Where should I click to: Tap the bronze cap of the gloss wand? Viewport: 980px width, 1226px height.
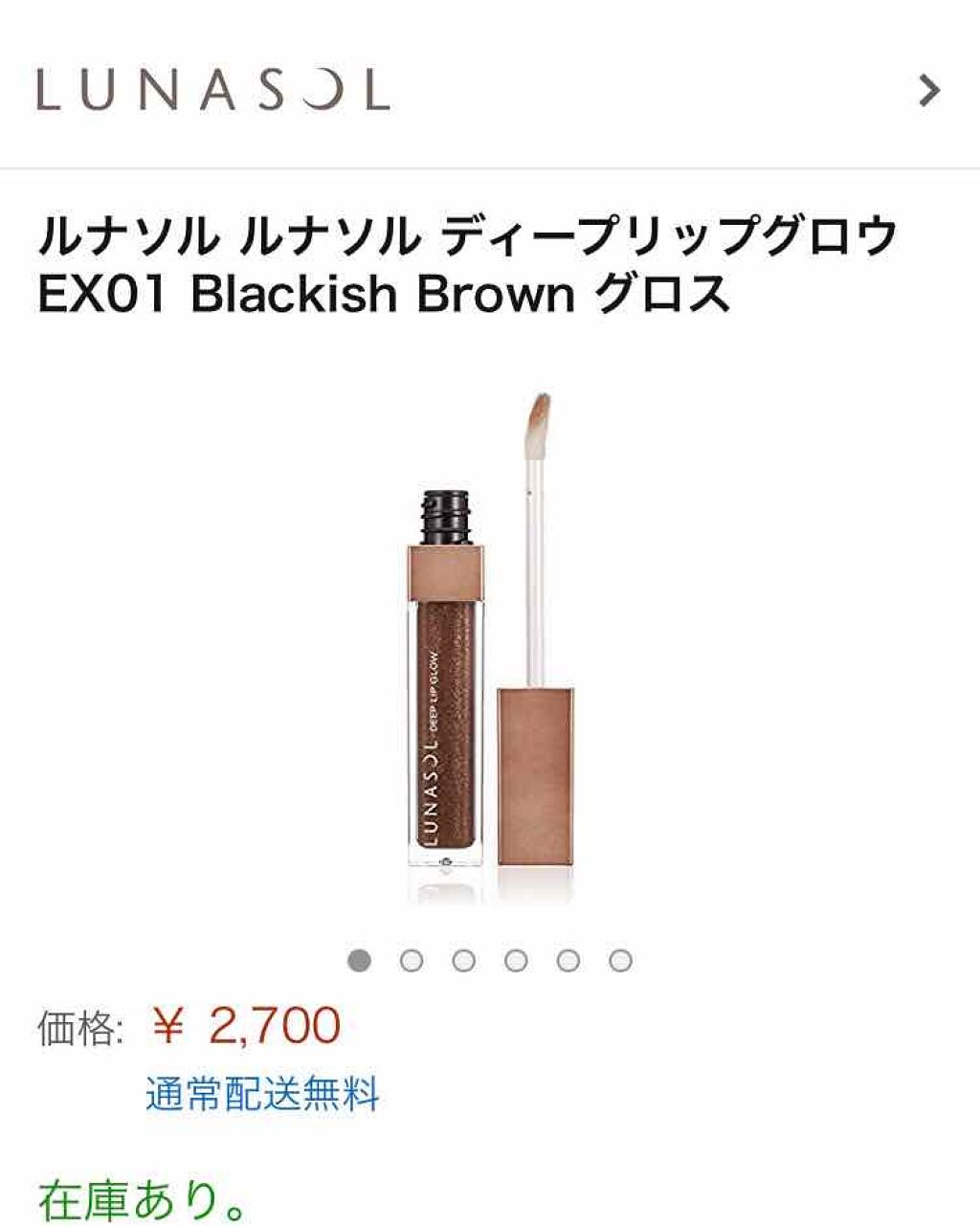click(x=537, y=774)
